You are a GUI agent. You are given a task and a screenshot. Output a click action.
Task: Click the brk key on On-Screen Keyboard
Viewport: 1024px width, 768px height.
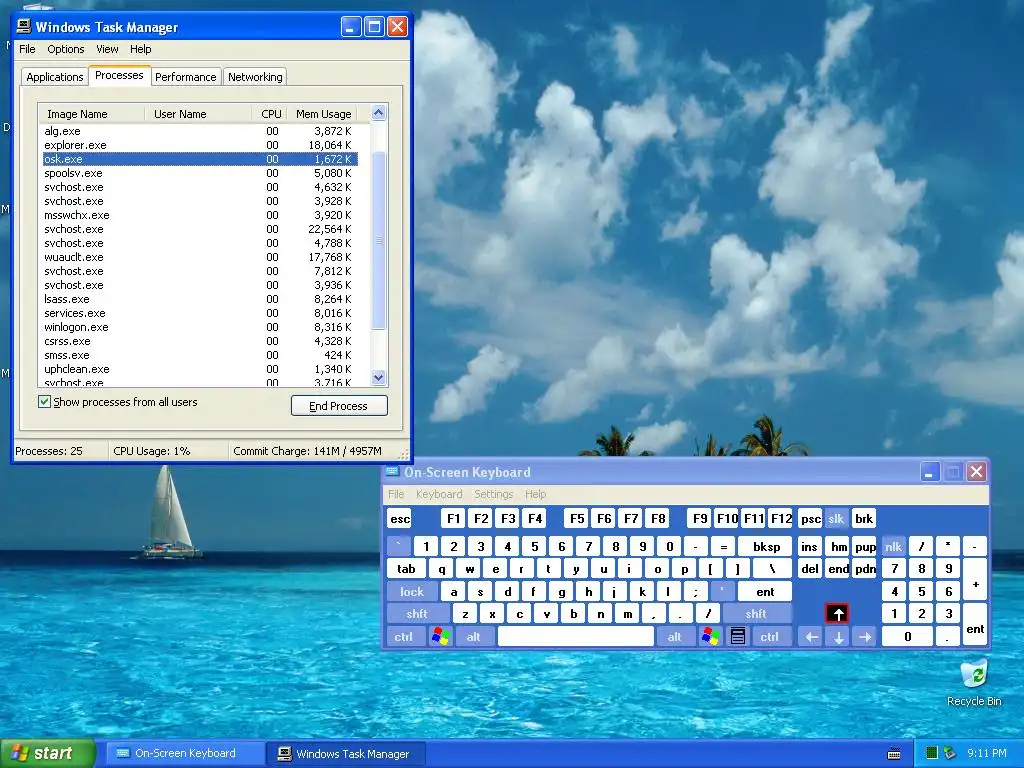tap(864, 519)
